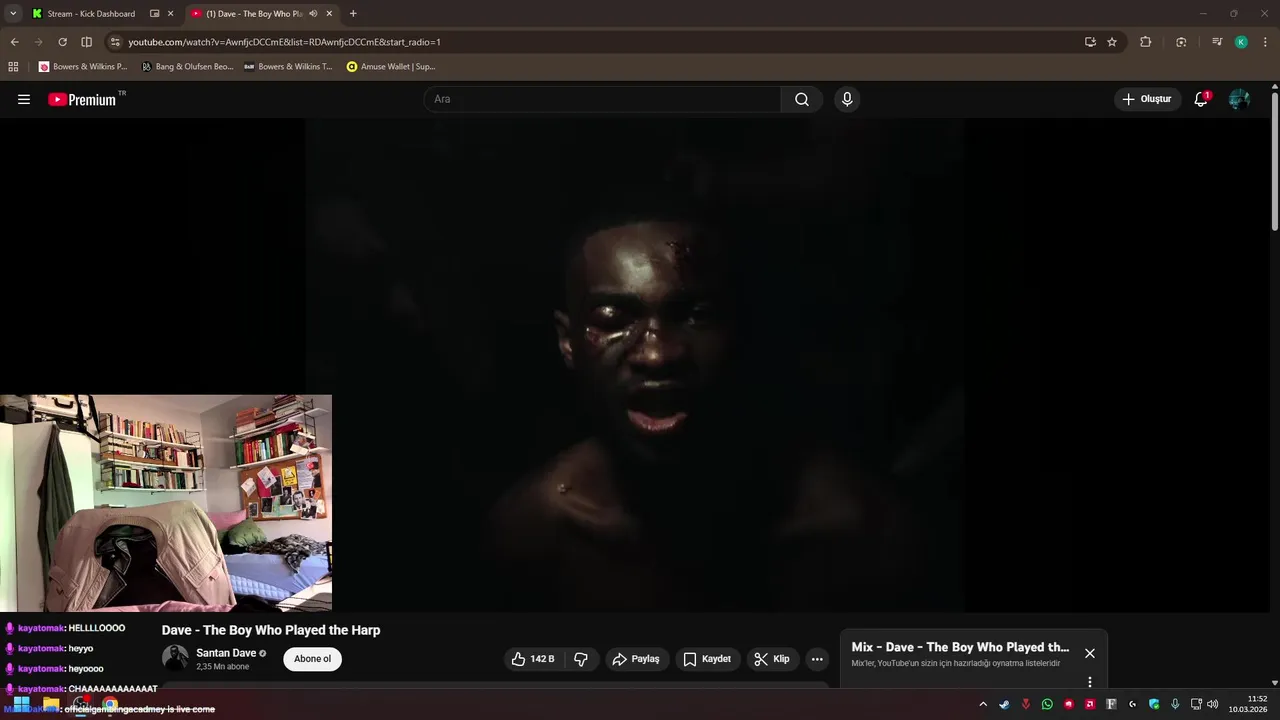Close the Kick Dashboard tab
Image resolution: width=1280 pixels, height=720 pixels.
pos(170,14)
